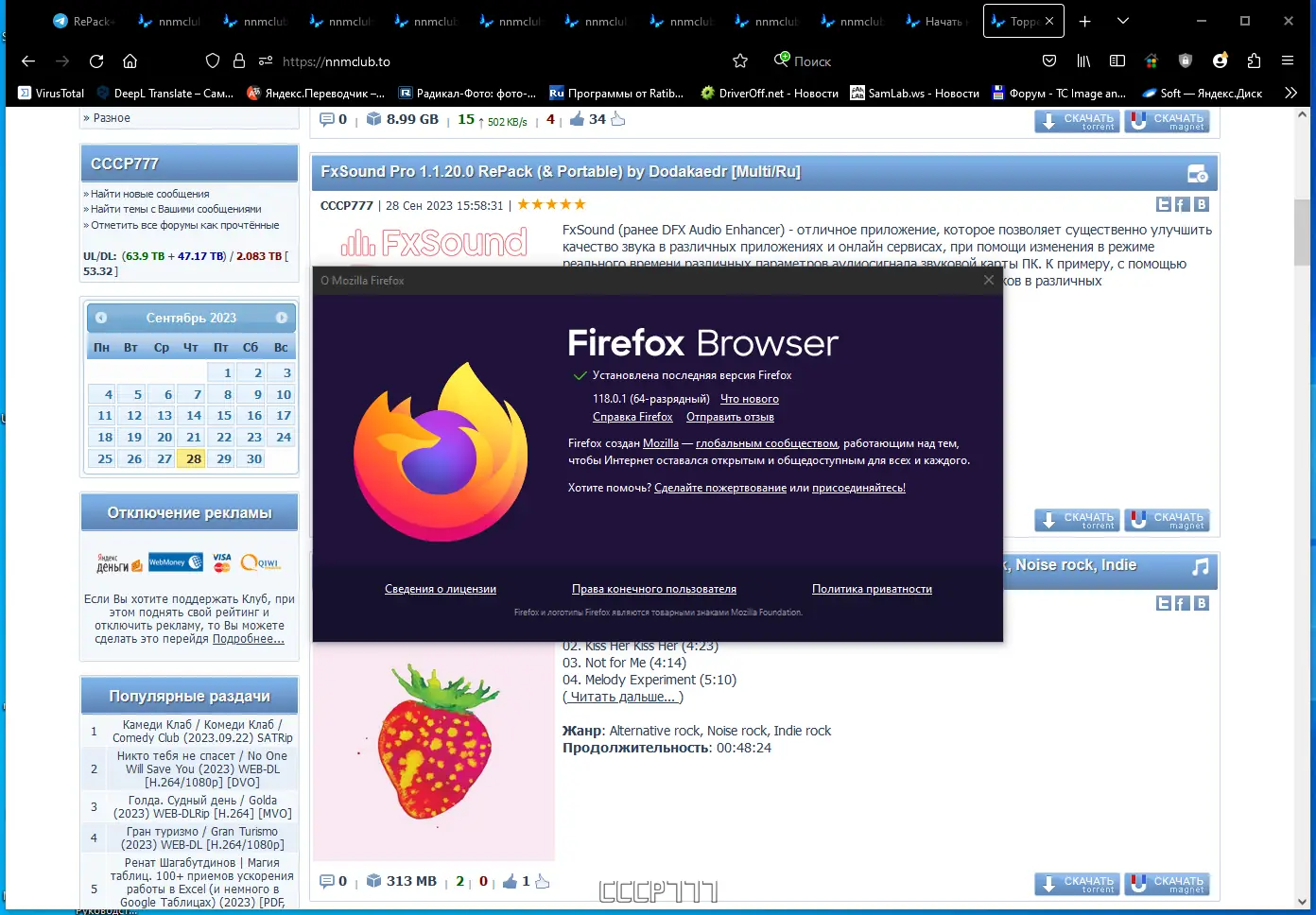Open the Firefox home page icon
Viewport: 1316px width, 915px height.
tap(130, 61)
